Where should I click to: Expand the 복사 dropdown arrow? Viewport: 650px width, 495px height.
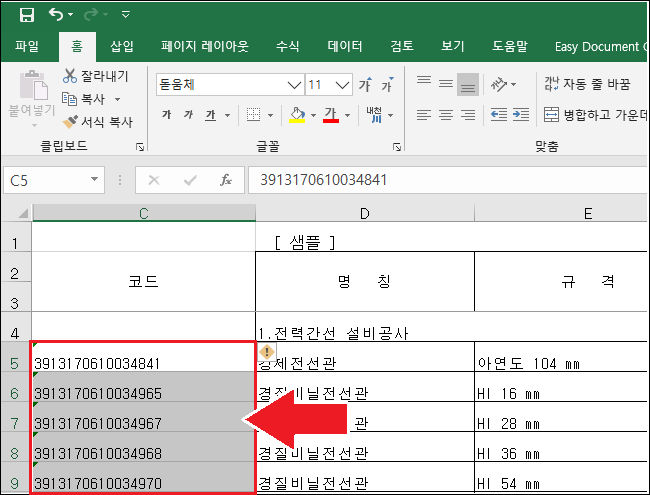click(117, 99)
